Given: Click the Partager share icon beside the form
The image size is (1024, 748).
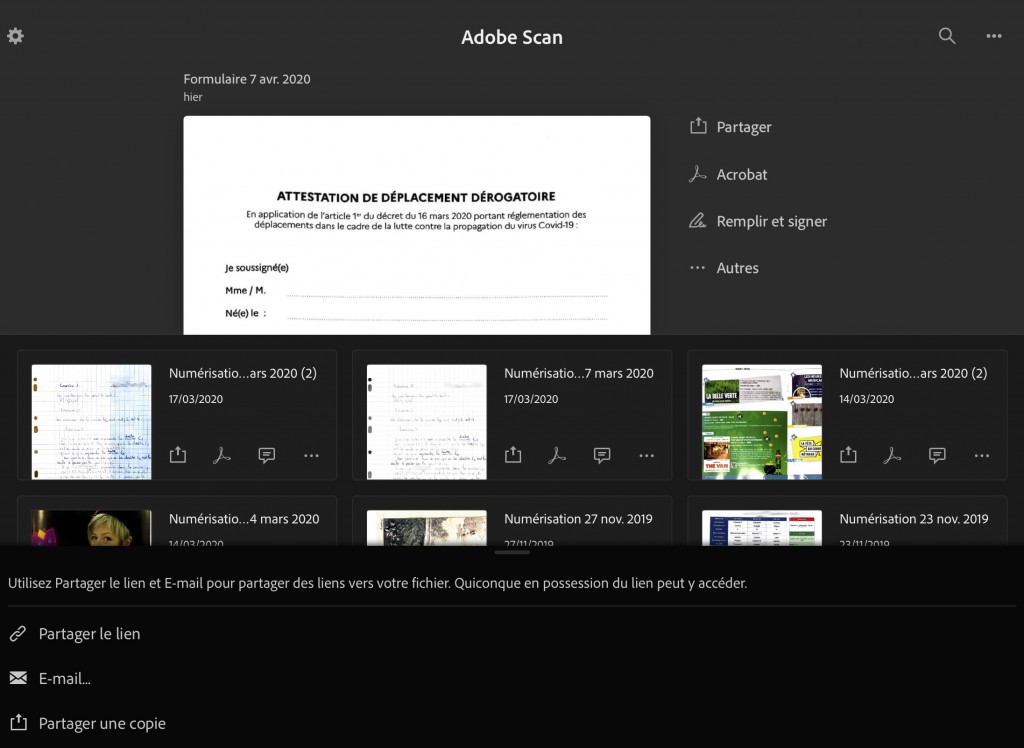Looking at the screenshot, I should tap(698, 126).
